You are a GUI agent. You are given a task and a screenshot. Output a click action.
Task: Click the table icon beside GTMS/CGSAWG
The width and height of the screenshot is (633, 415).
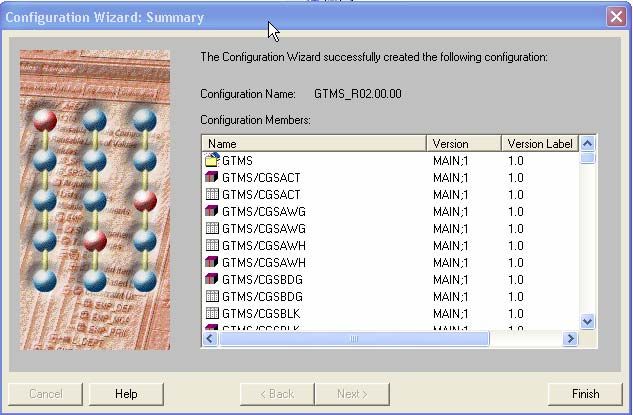[x=212, y=228]
